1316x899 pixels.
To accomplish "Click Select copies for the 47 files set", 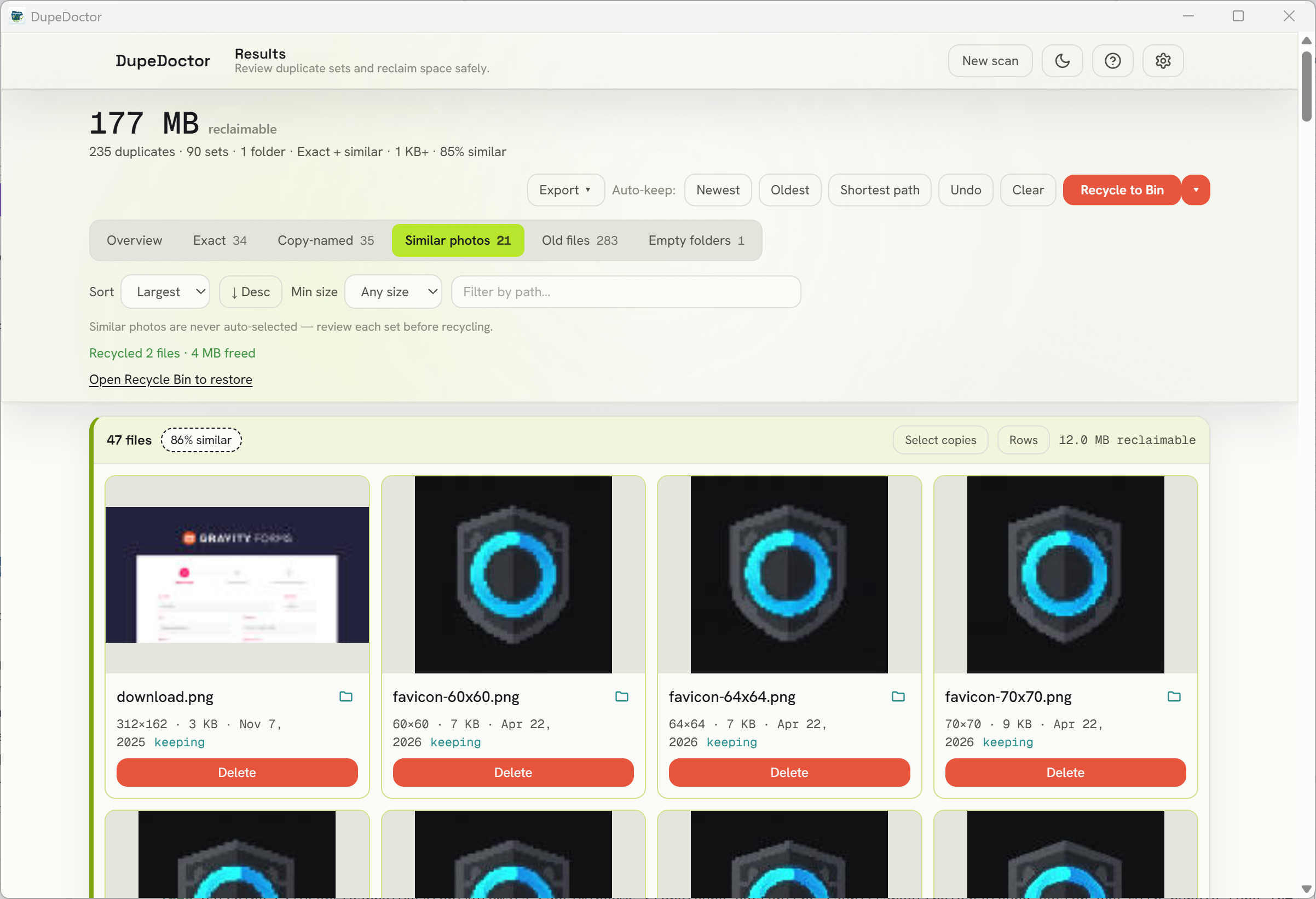I will 940,440.
